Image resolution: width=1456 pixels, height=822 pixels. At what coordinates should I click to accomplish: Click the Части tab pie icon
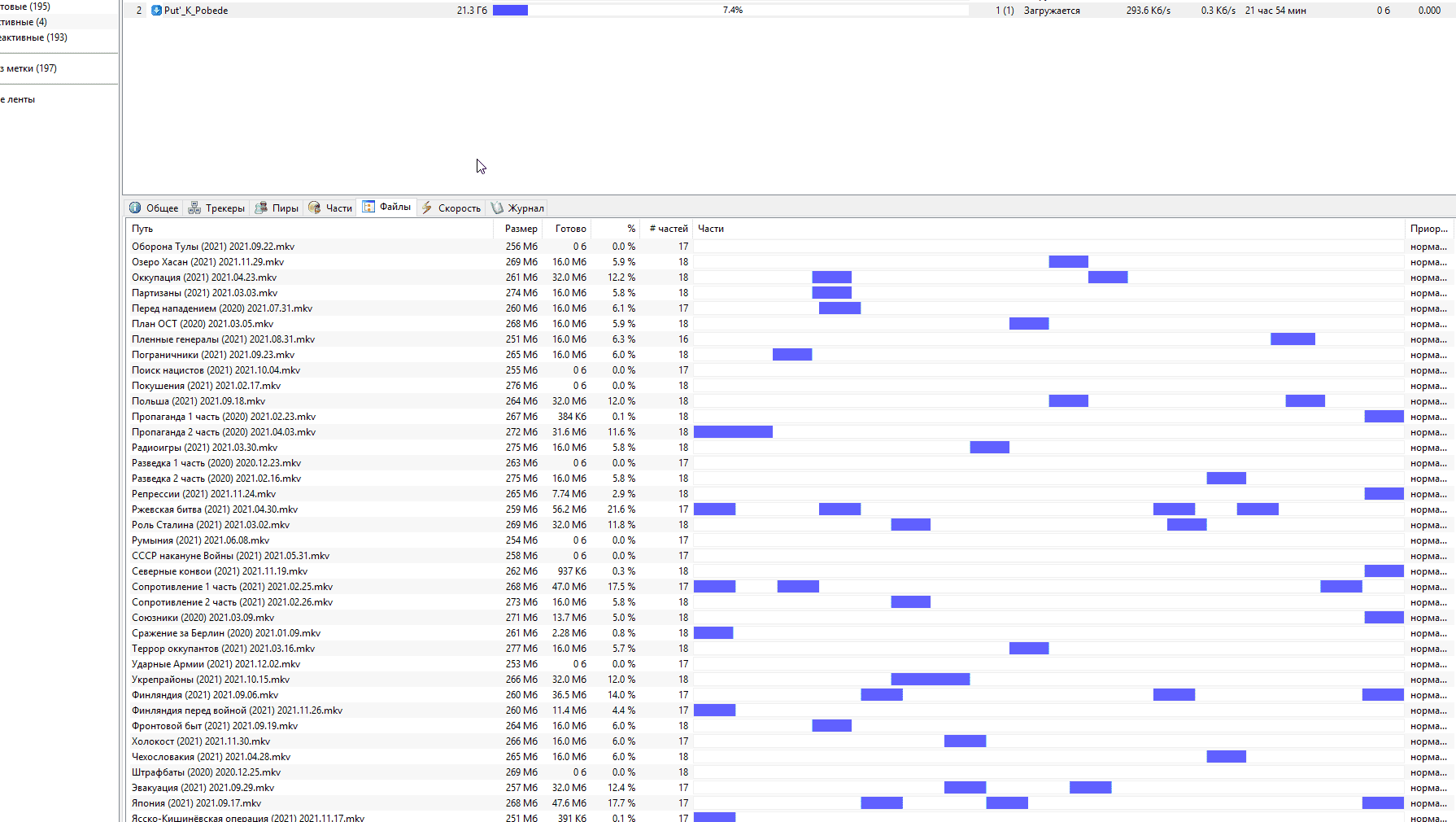[315, 208]
